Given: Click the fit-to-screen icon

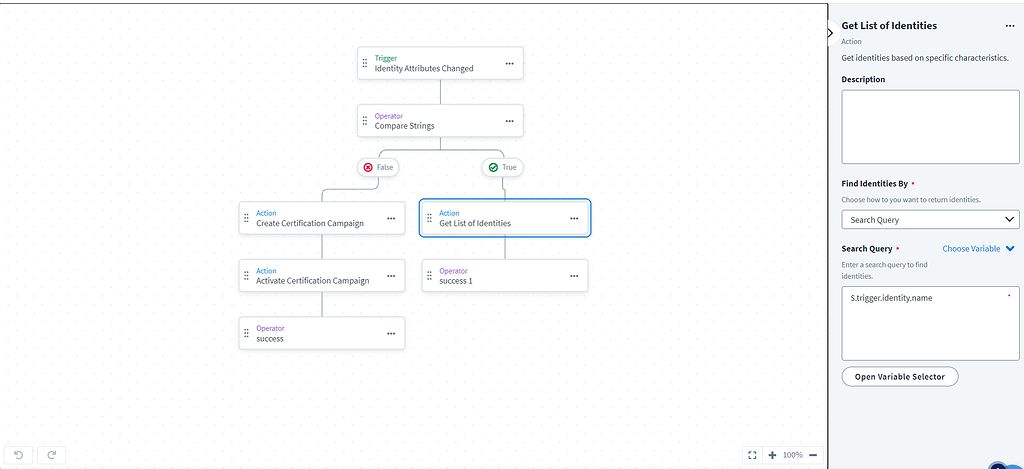Looking at the screenshot, I should tap(752, 455).
